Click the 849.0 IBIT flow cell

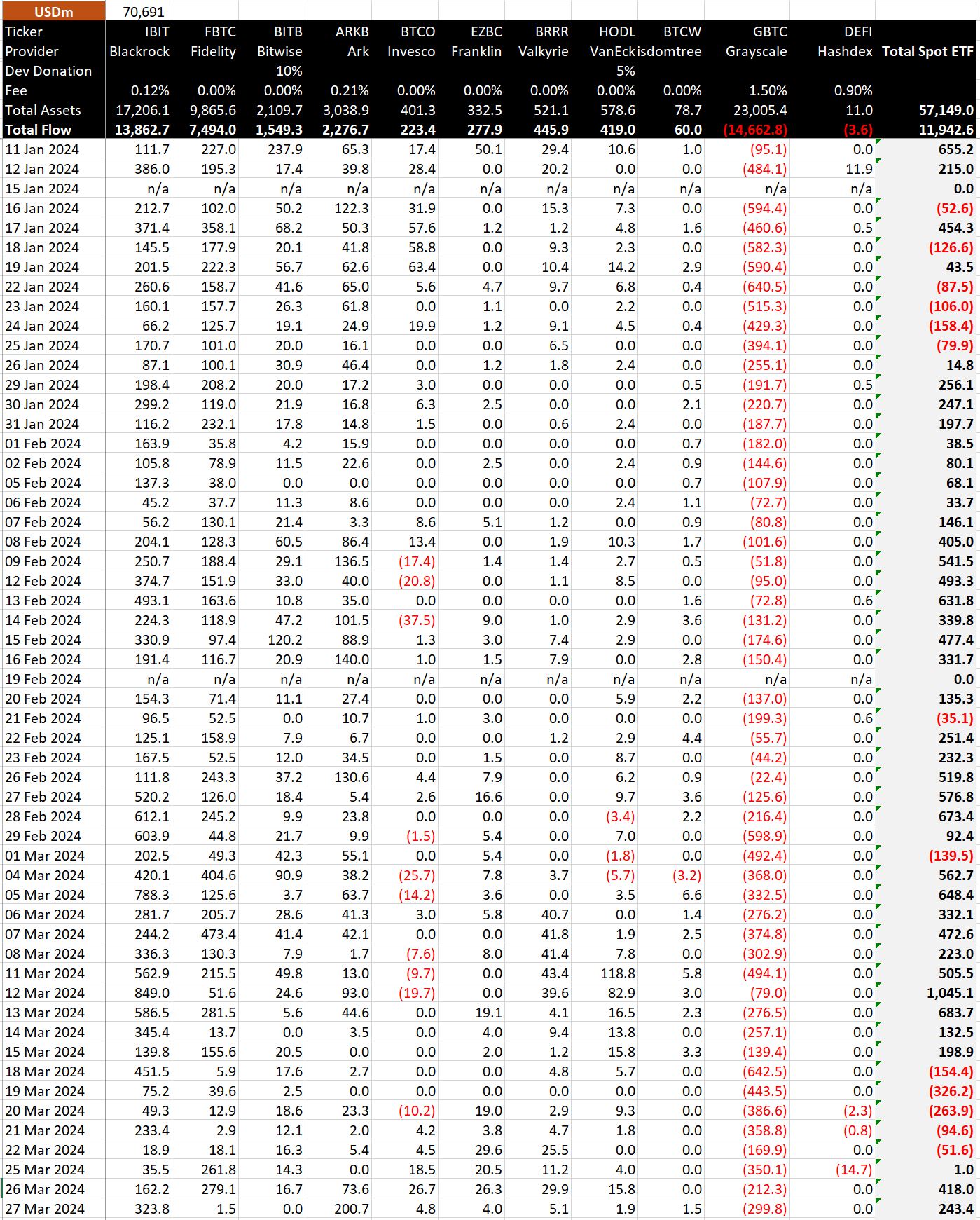coord(152,993)
